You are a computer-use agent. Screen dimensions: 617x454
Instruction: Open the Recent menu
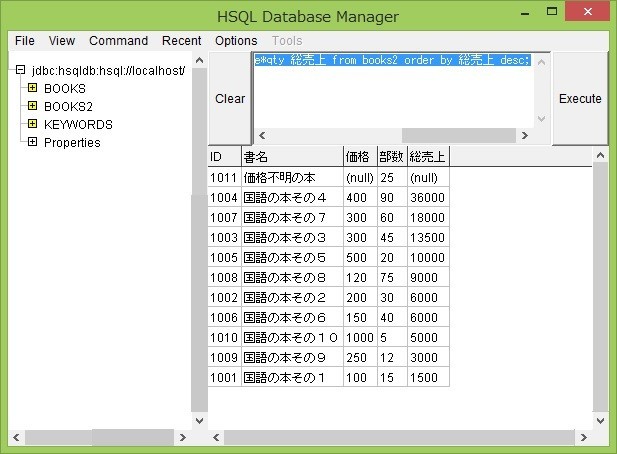point(181,41)
